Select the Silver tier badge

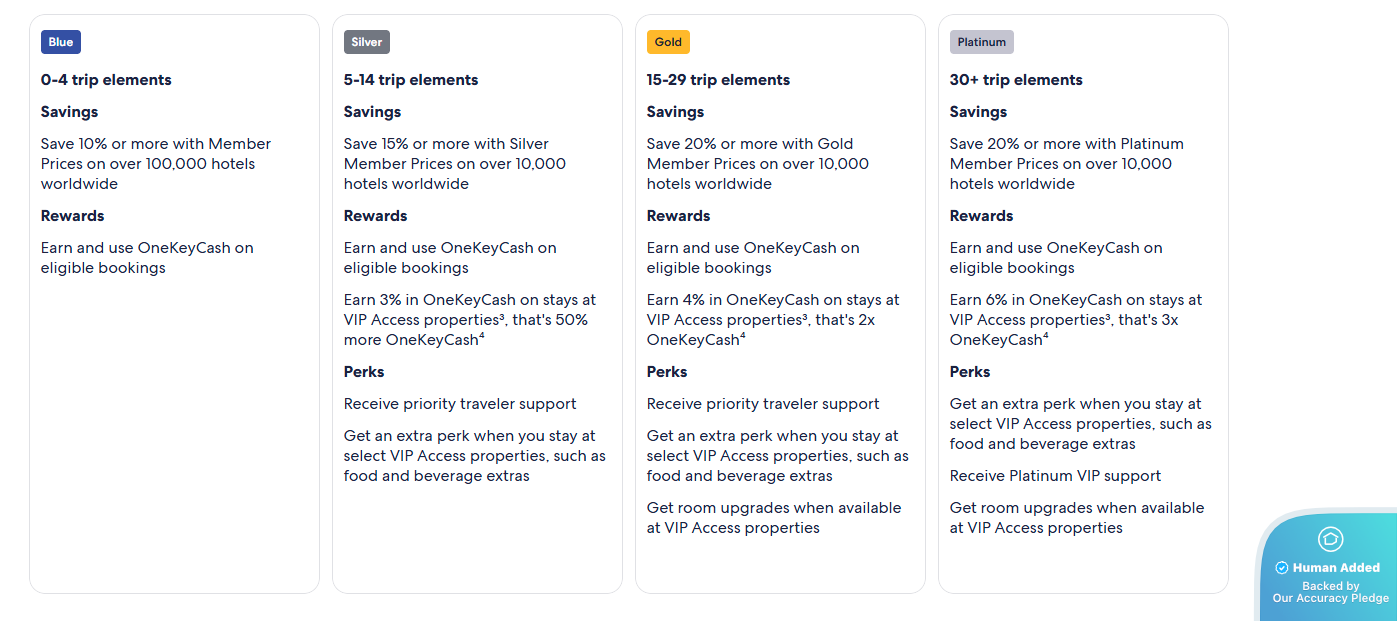pos(367,42)
